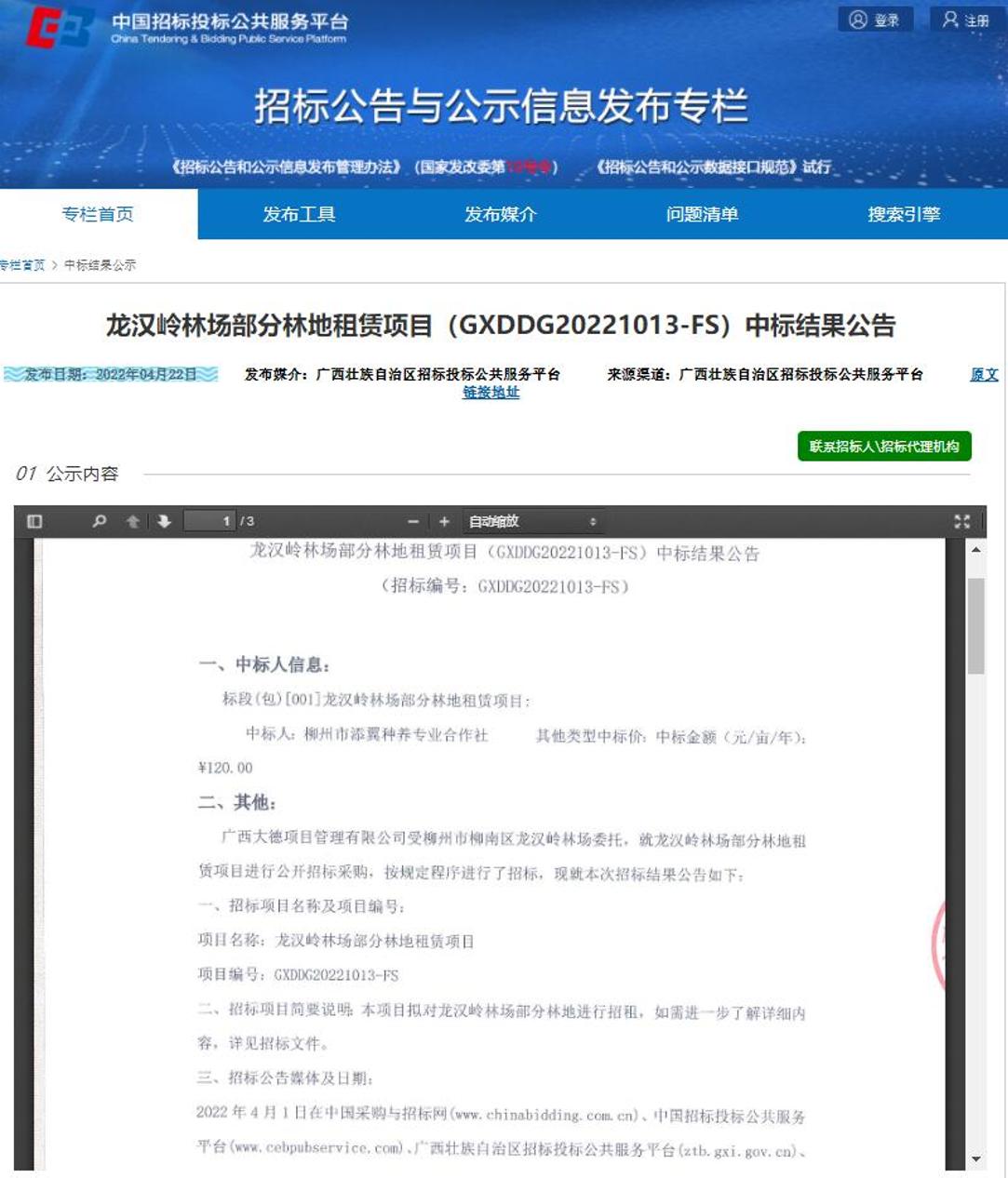Go to previous PDF page arrow

coord(132,521)
